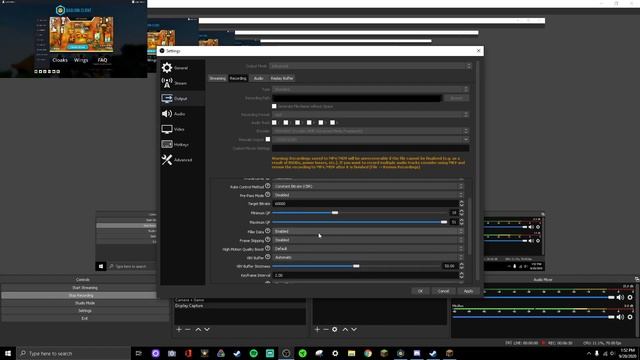Open General settings with the gear icon
The width and height of the screenshot is (640, 360).
167,67
